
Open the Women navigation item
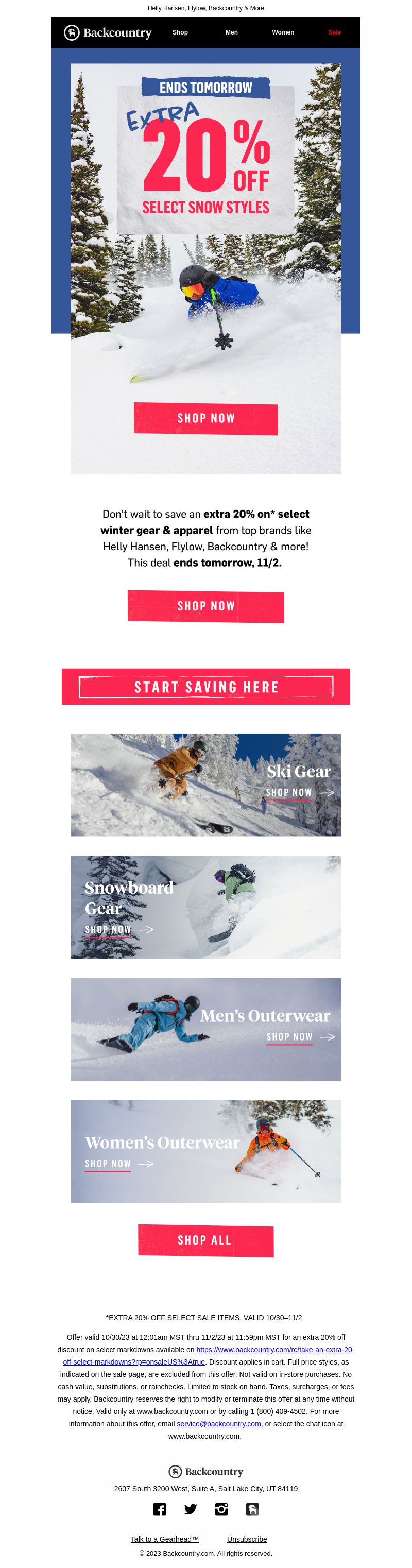283,32
